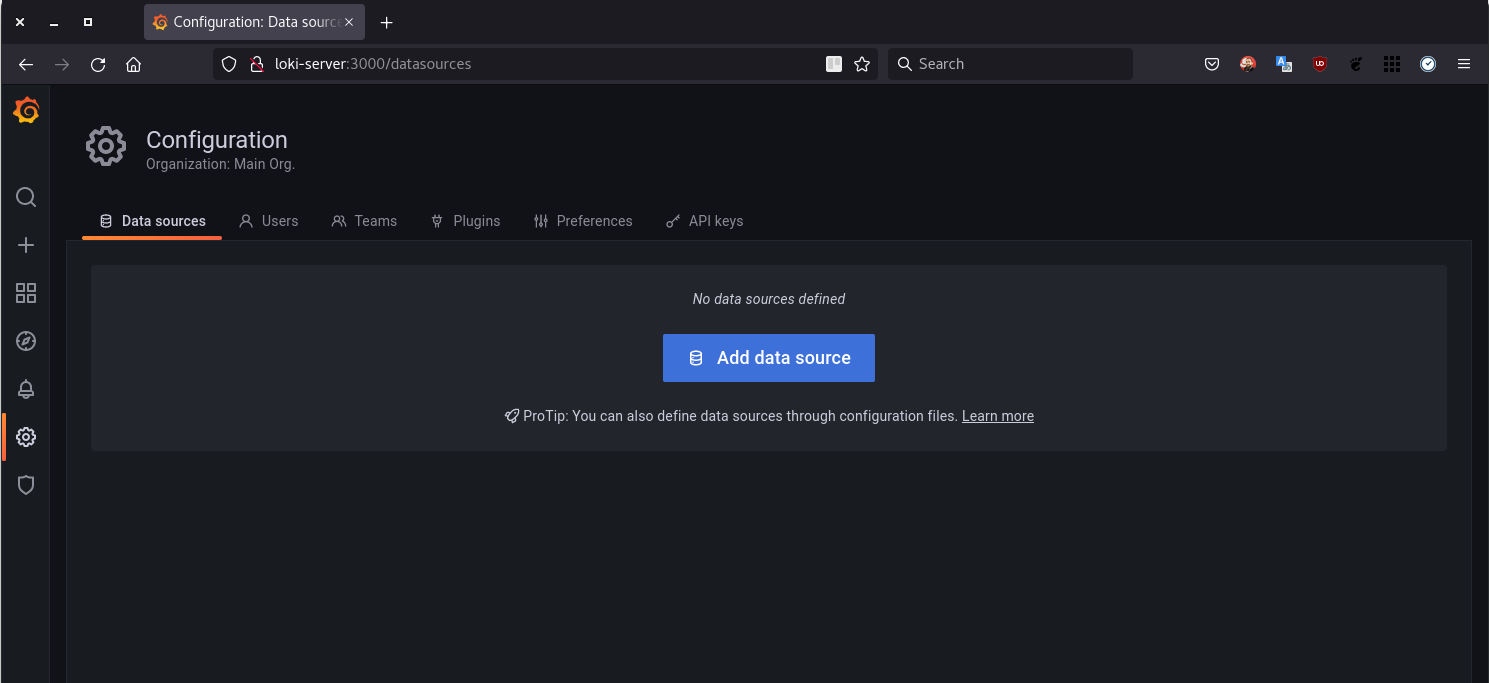Screen dimensions: 1489x683
Task: Switch to the Users tab
Action: [268, 221]
